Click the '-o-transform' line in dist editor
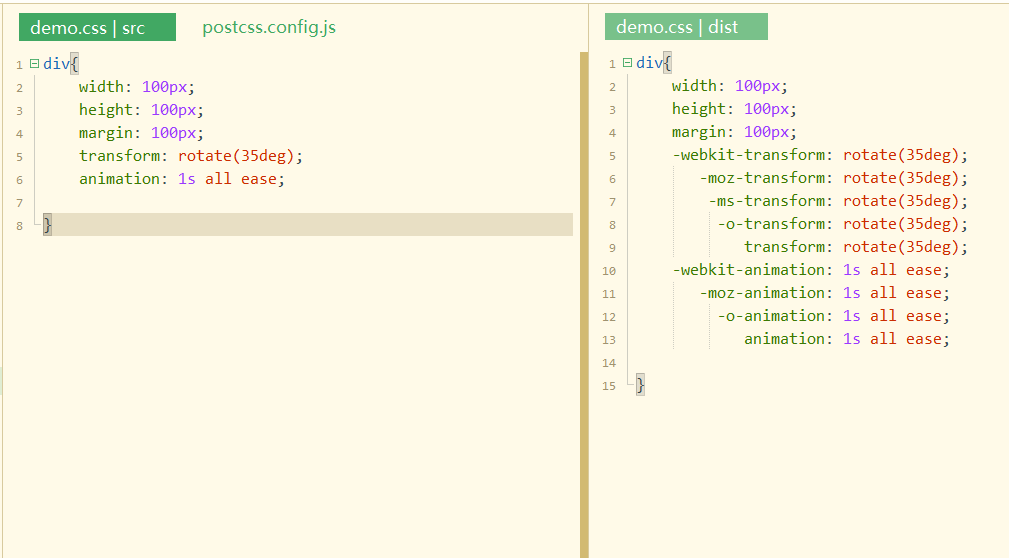Image resolution: width=1009 pixels, height=558 pixels. [842, 224]
